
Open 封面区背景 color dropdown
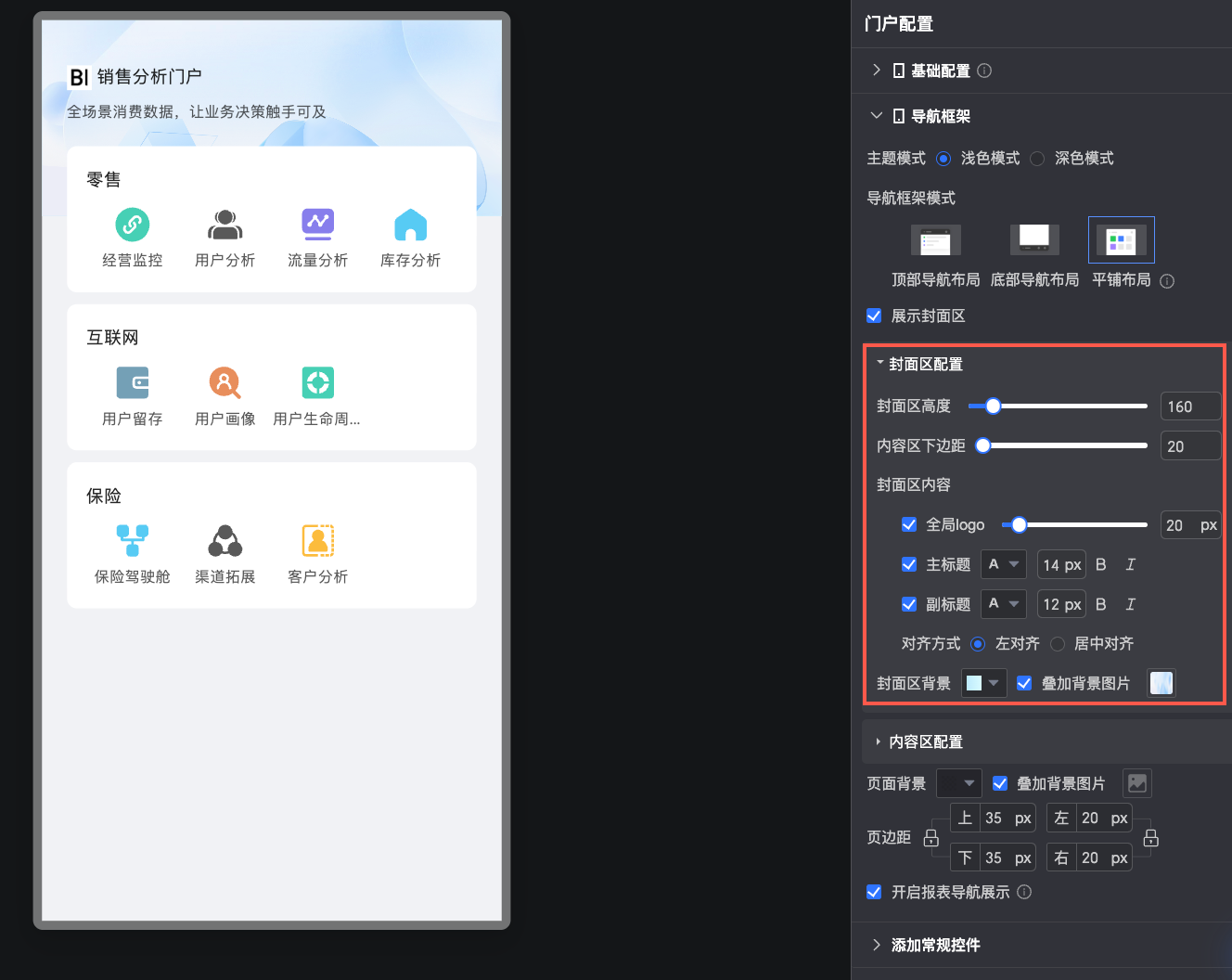[984, 683]
